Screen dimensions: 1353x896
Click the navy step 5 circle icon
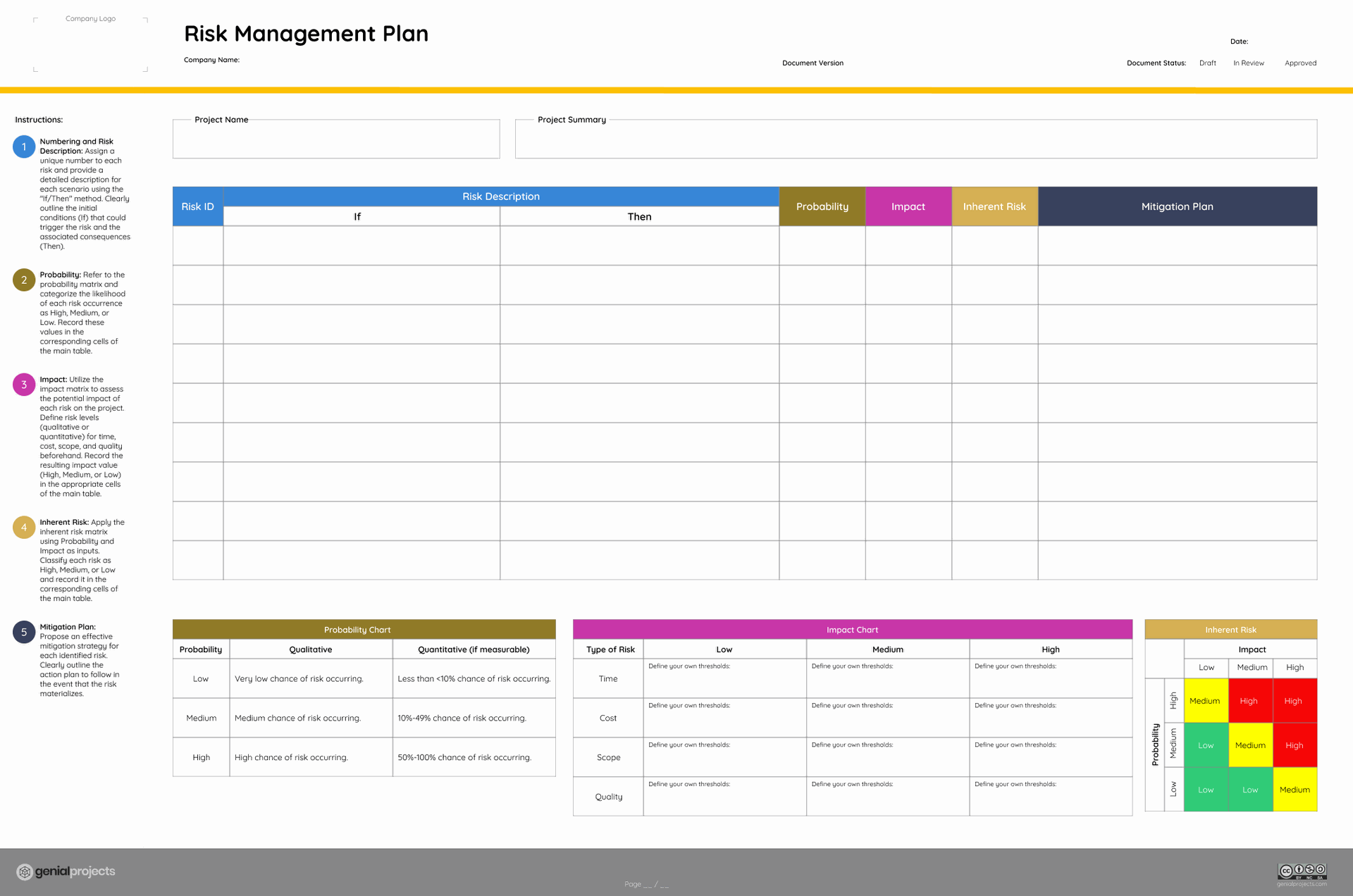(x=24, y=632)
